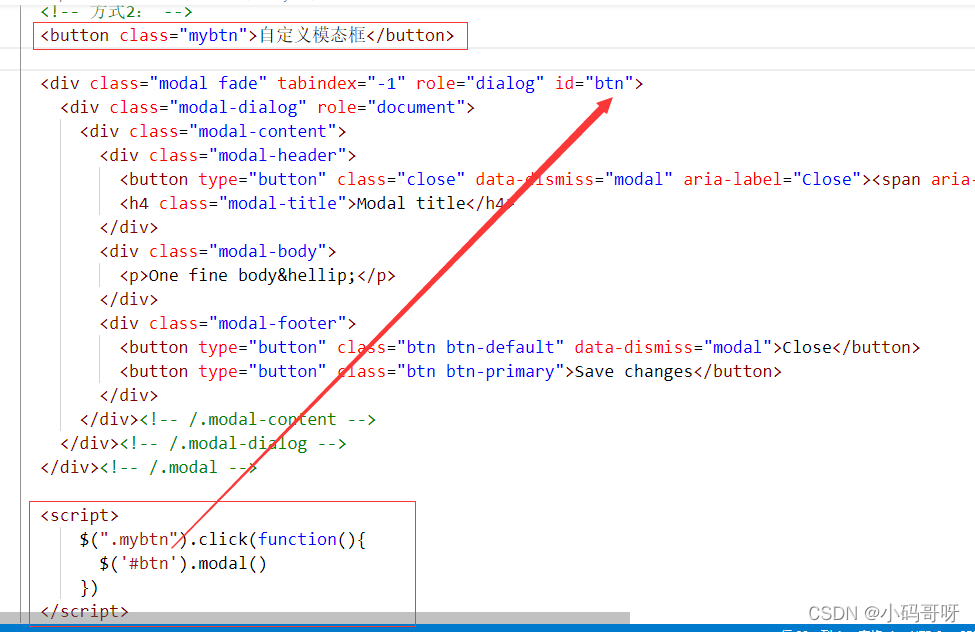Click the line <div class="modal-body">
This screenshot has height=632, width=975.
coord(218,252)
